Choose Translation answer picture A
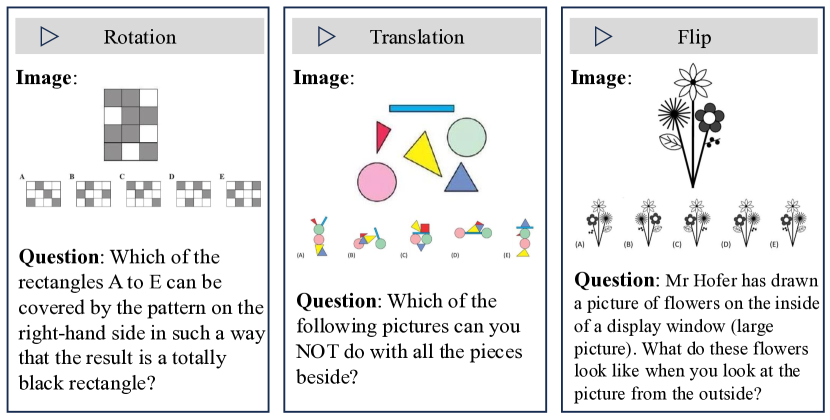 [319, 238]
